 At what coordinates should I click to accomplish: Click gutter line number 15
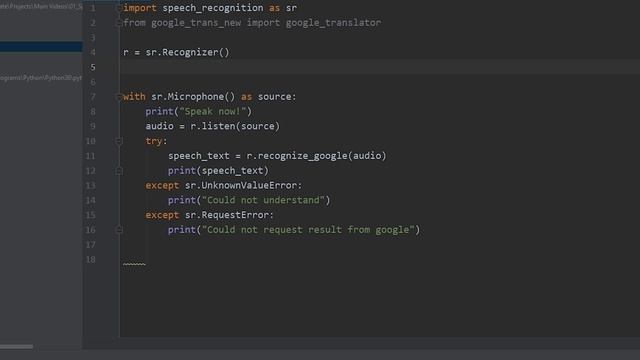click(91, 215)
